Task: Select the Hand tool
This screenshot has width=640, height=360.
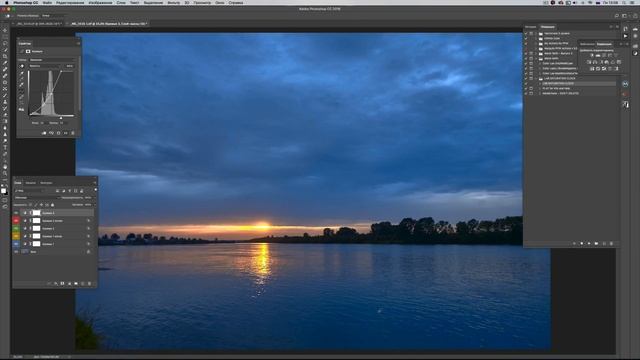Action: click(x=5, y=167)
